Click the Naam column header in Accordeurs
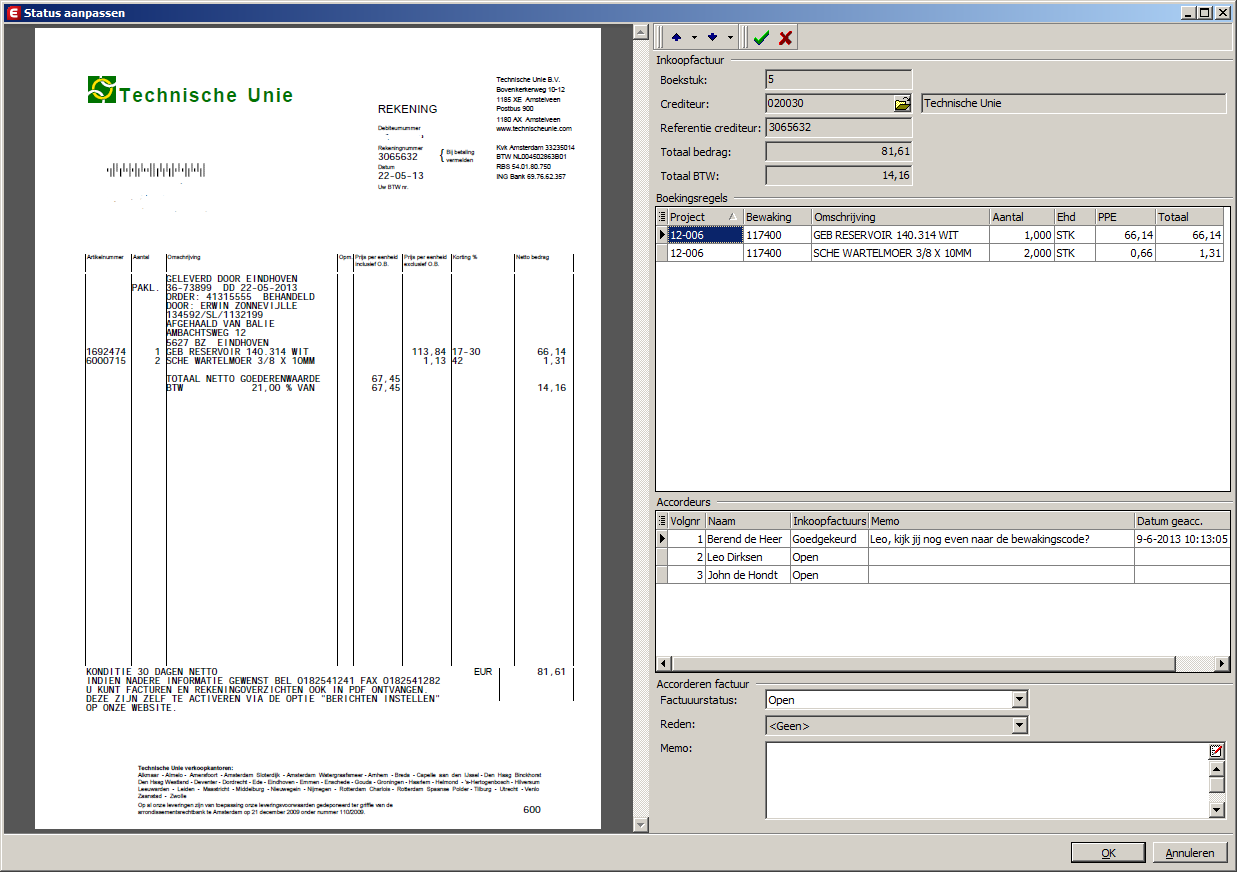1237x872 pixels. [747, 521]
